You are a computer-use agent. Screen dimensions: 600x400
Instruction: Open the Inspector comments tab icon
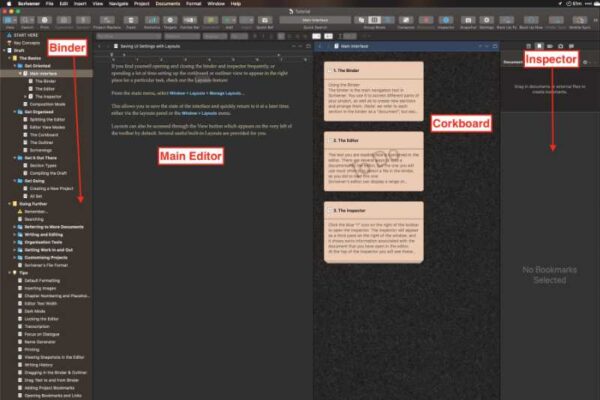click(x=571, y=46)
